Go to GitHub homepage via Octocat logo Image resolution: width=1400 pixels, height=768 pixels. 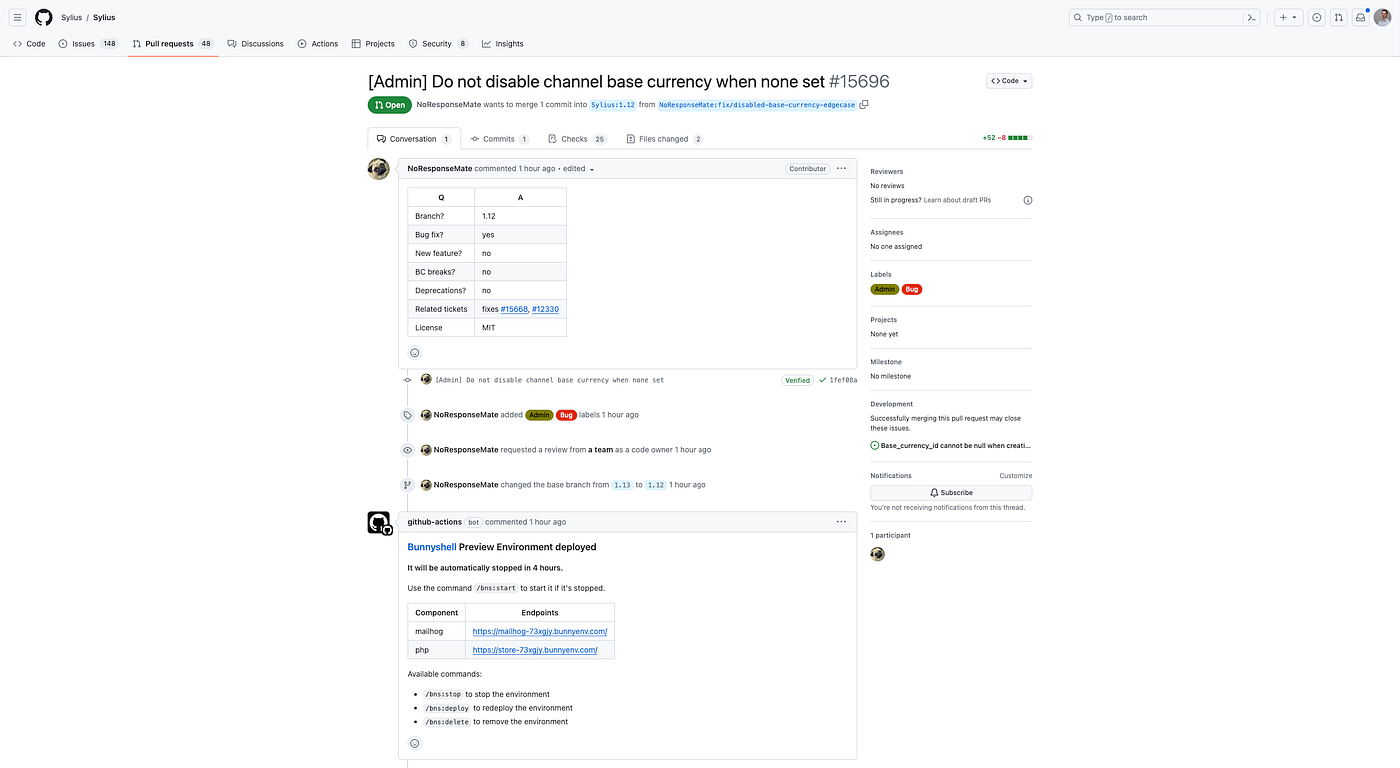tap(43, 17)
